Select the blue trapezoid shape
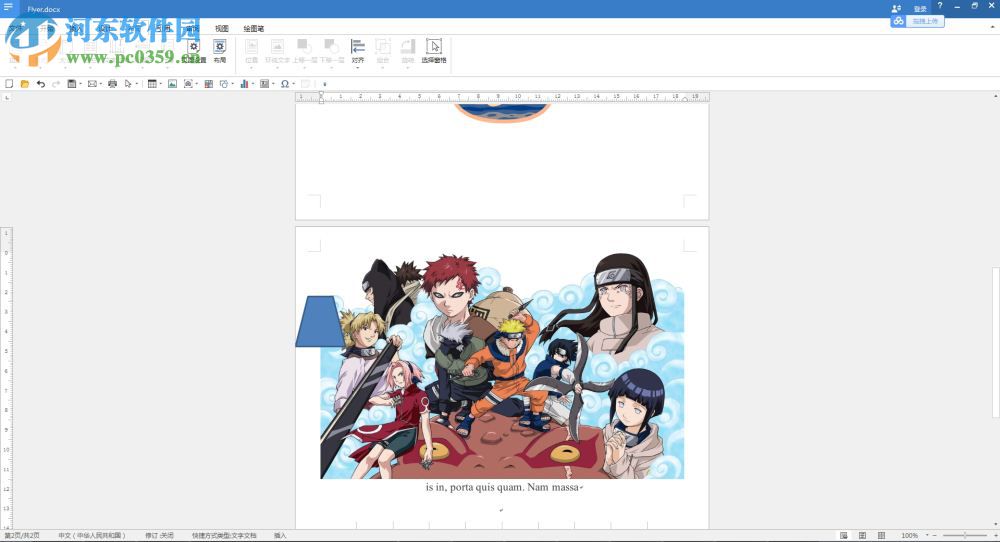Screen dimensions: 1000x542 pyautogui.click(x=320, y=321)
